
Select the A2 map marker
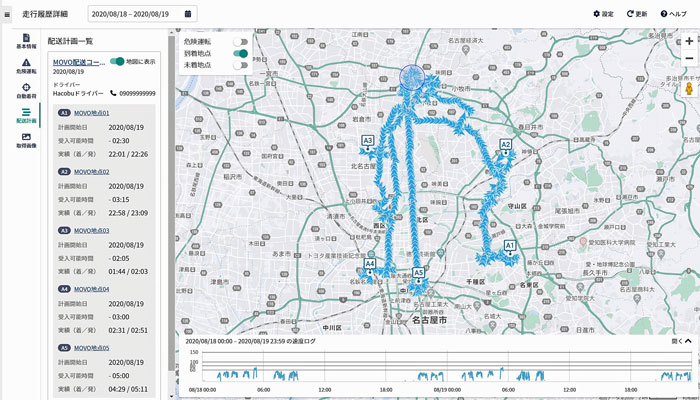505,146
